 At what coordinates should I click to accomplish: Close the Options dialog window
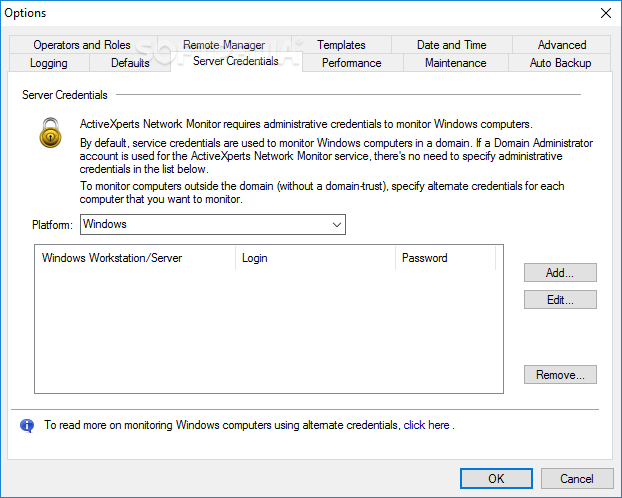click(x=606, y=13)
